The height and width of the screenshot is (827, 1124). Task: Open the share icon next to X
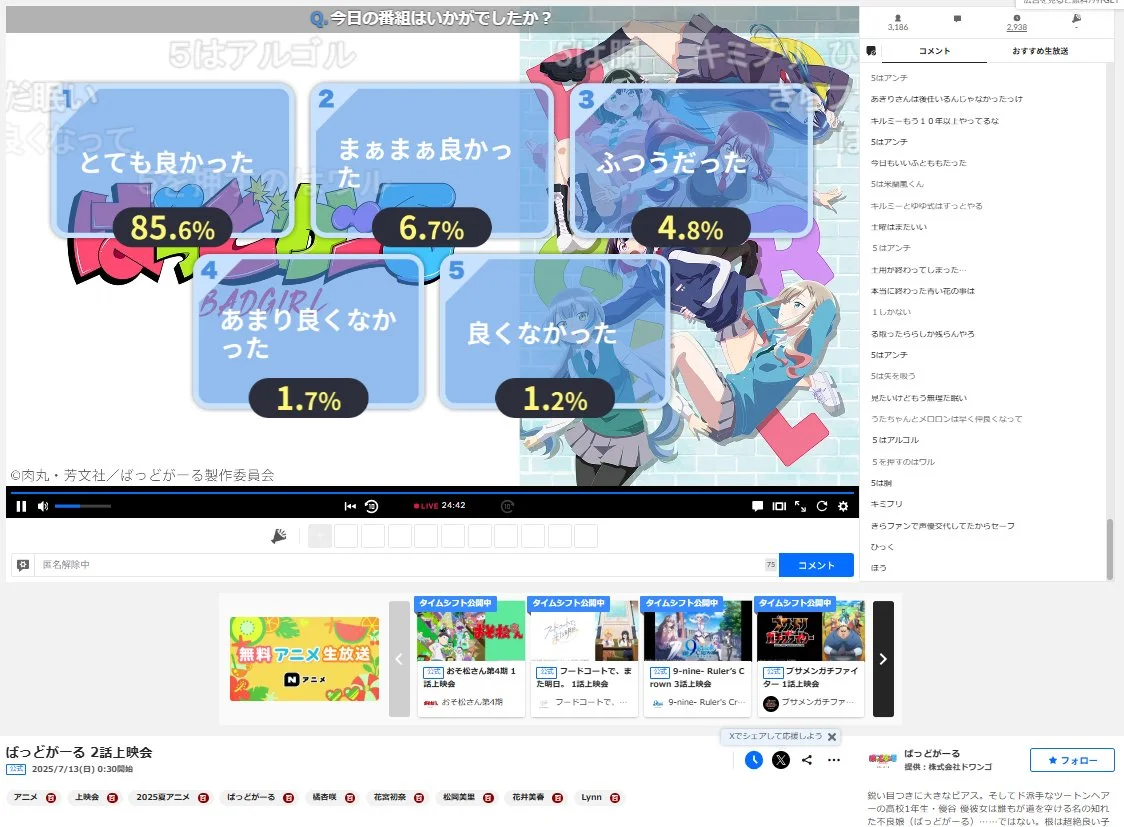coord(807,760)
